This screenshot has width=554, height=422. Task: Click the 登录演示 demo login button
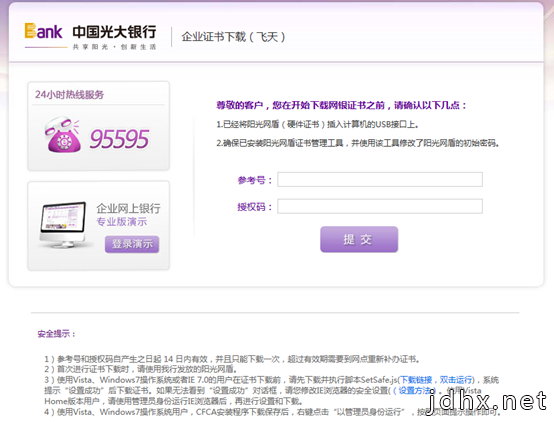point(132,244)
